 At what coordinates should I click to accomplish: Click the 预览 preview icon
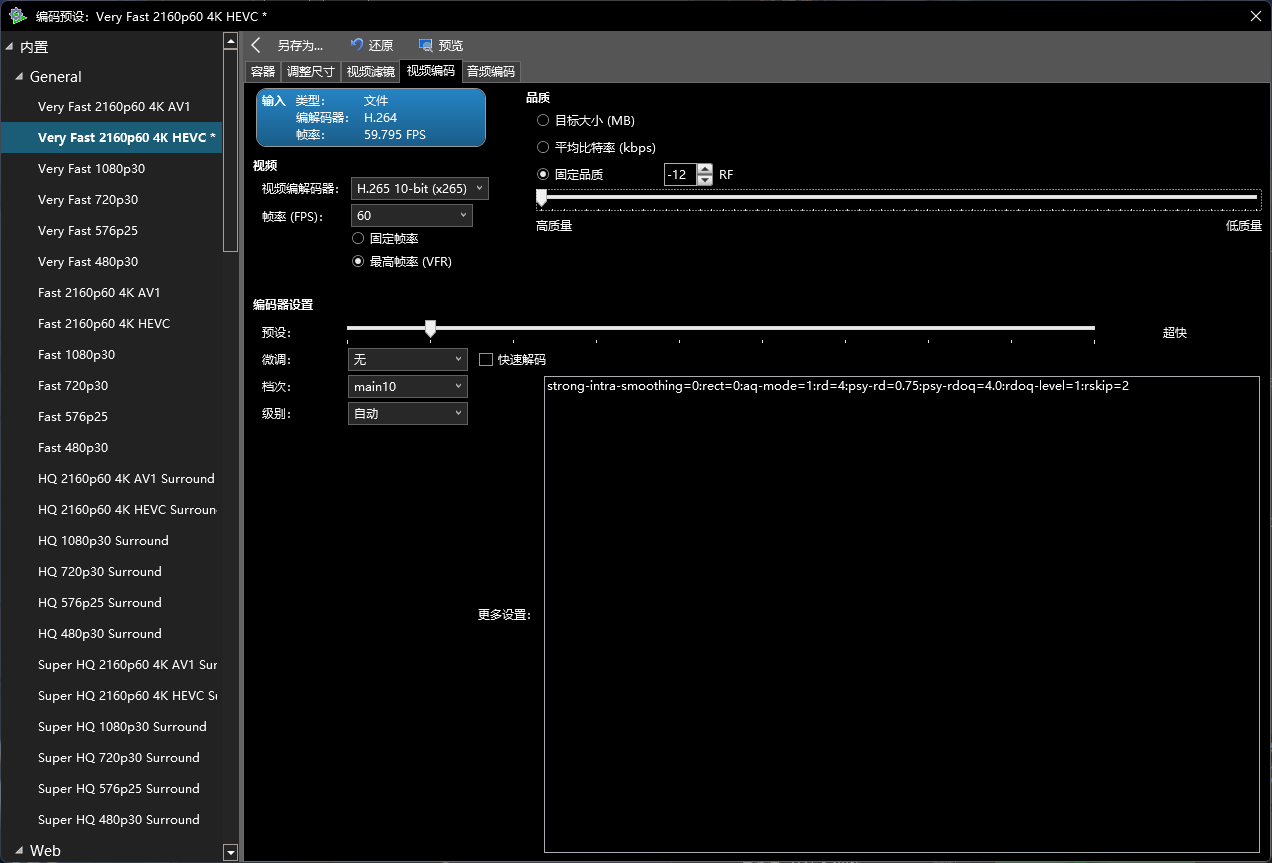(426, 45)
